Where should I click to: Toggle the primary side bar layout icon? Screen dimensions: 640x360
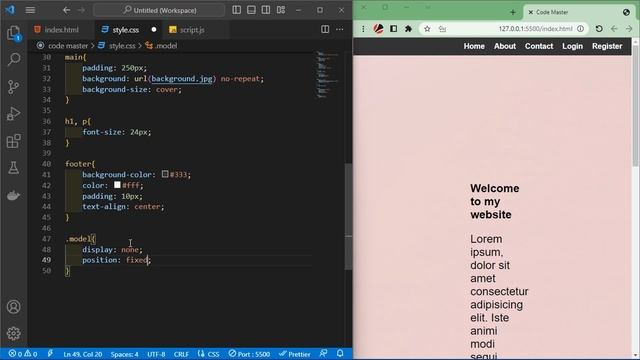click(236, 10)
